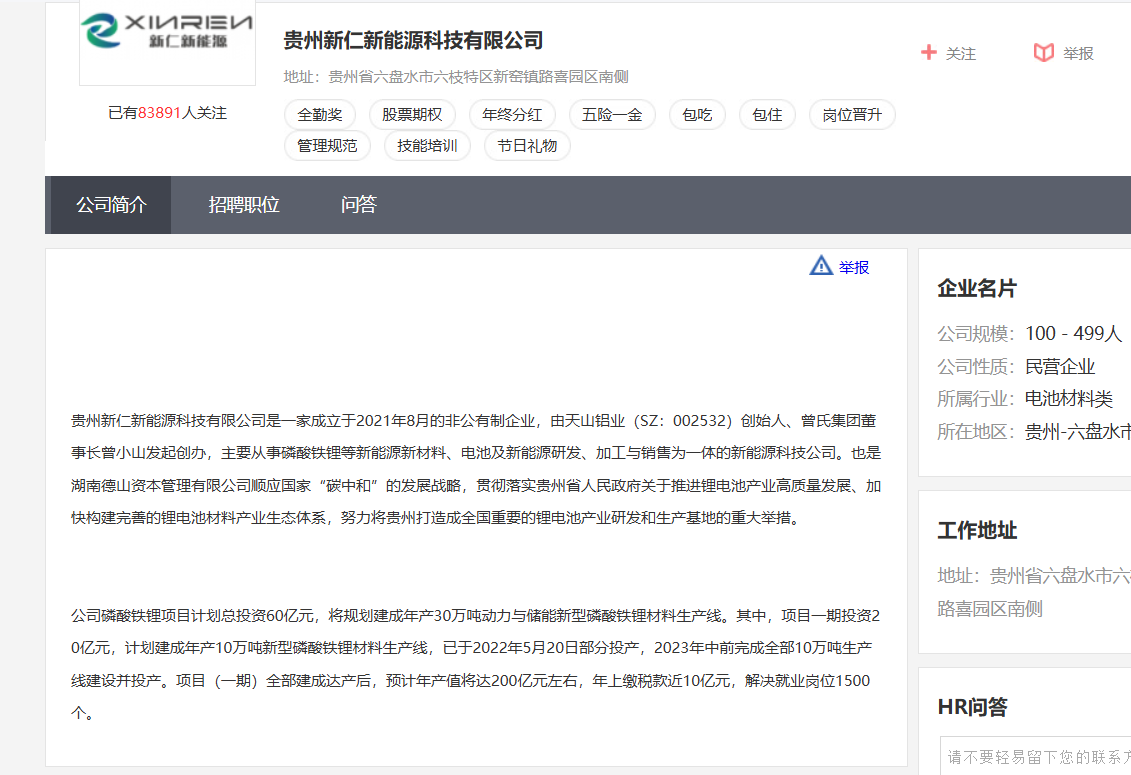The height and width of the screenshot is (775, 1131).
Task: Click the company size value 100 - 499人
Action: pos(1073,333)
